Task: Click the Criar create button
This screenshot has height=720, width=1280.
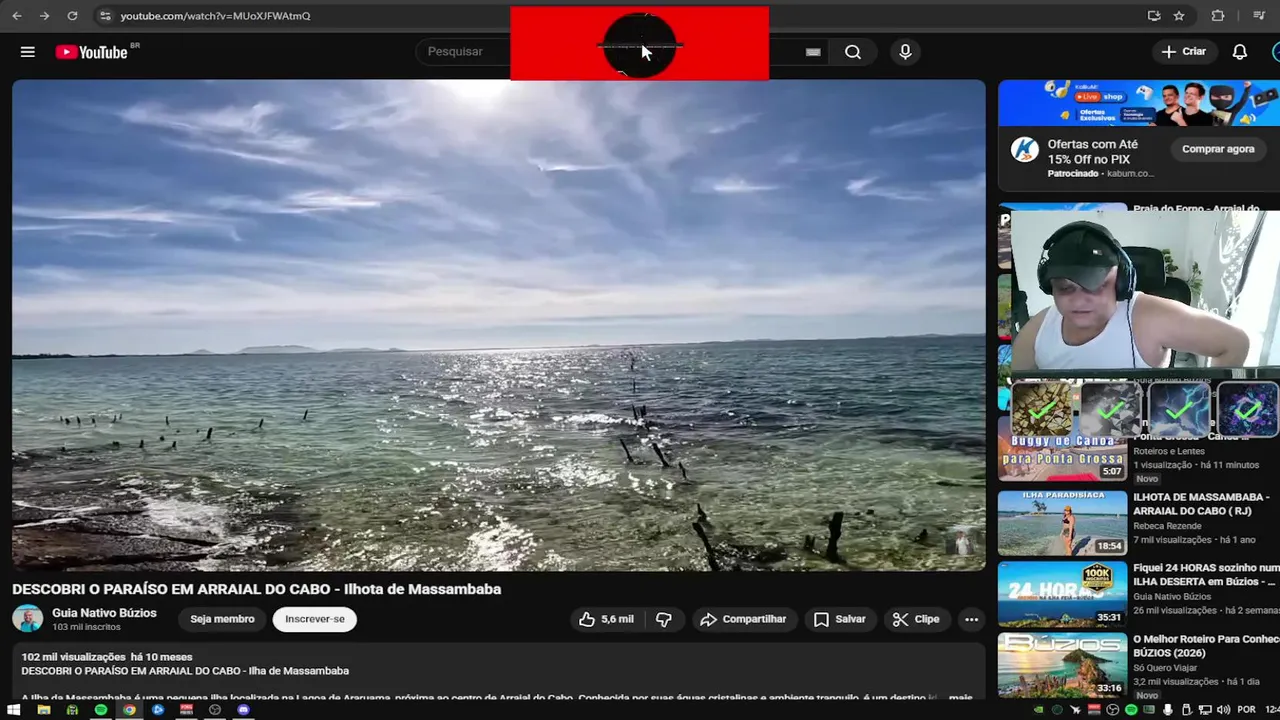Action: tap(1184, 52)
